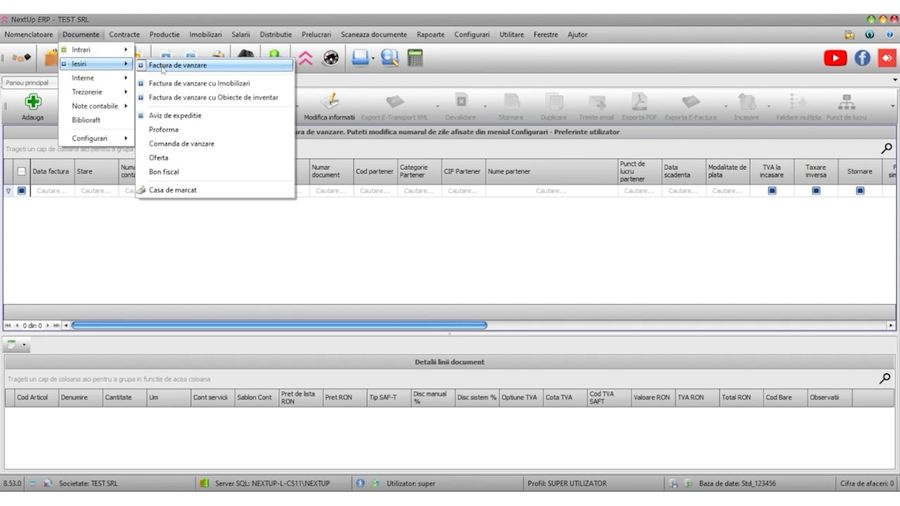Expand the Trezorerie submenu

click(x=96, y=91)
